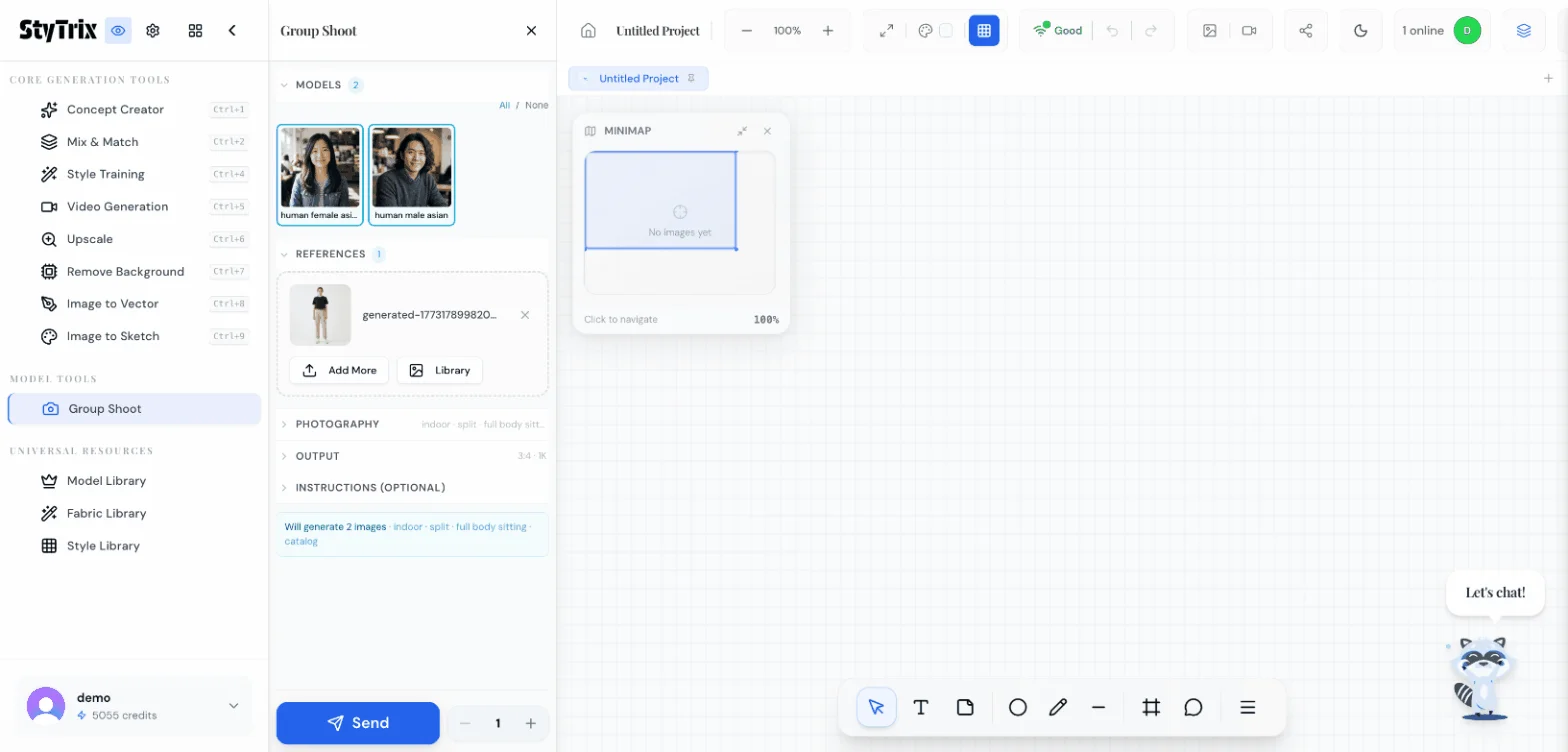1568x752 pixels.
Task: Click the canvas background color swatch
Action: pos(945,31)
